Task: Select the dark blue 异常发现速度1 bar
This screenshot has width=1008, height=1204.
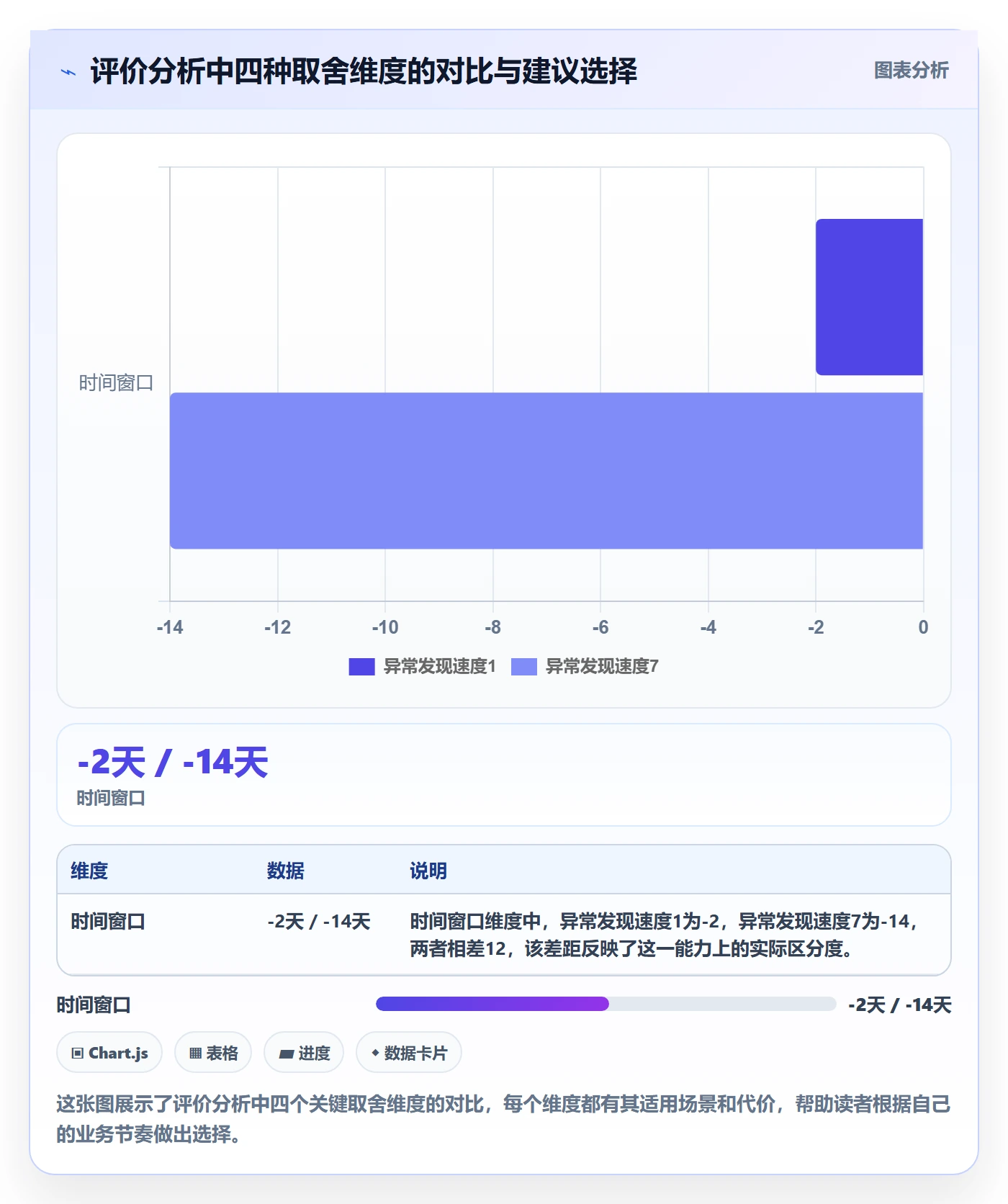Action: [869, 297]
